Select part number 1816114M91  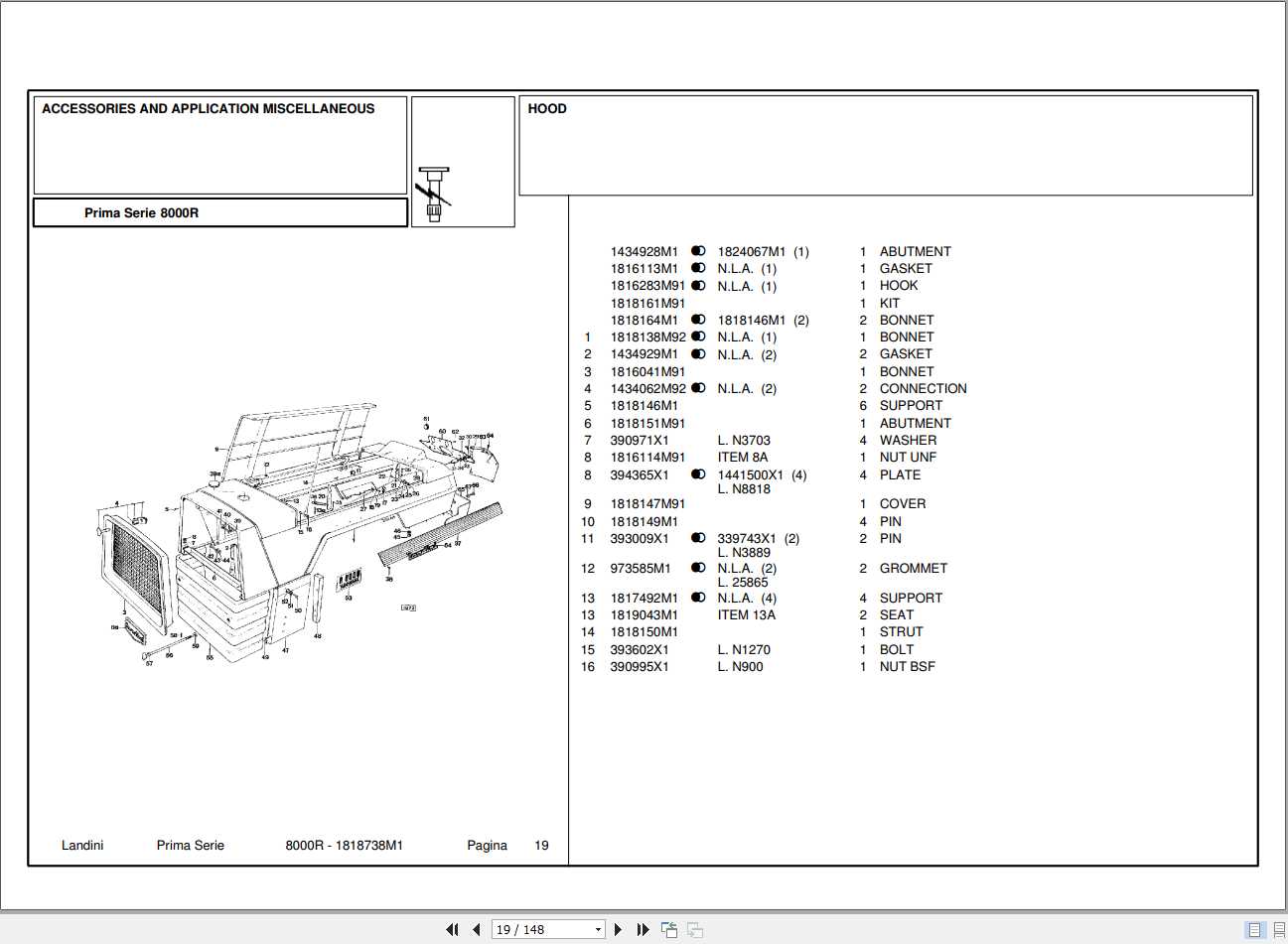pos(647,457)
